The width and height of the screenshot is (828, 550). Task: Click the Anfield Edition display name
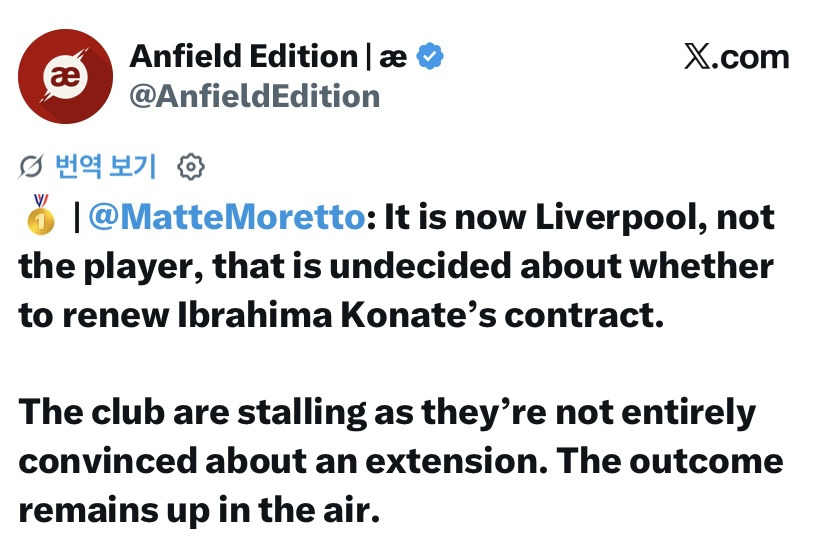point(244,56)
